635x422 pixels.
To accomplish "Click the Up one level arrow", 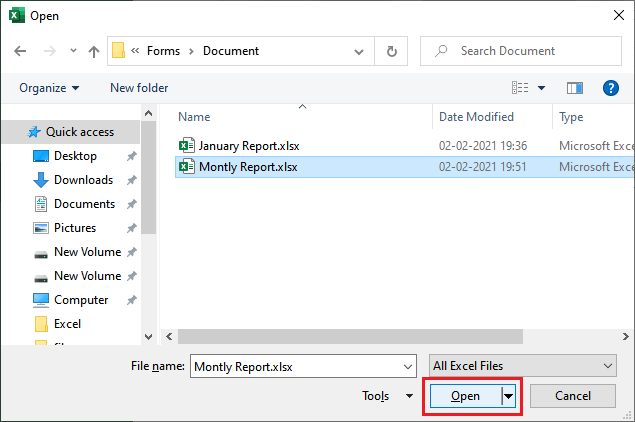I will 93,51.
